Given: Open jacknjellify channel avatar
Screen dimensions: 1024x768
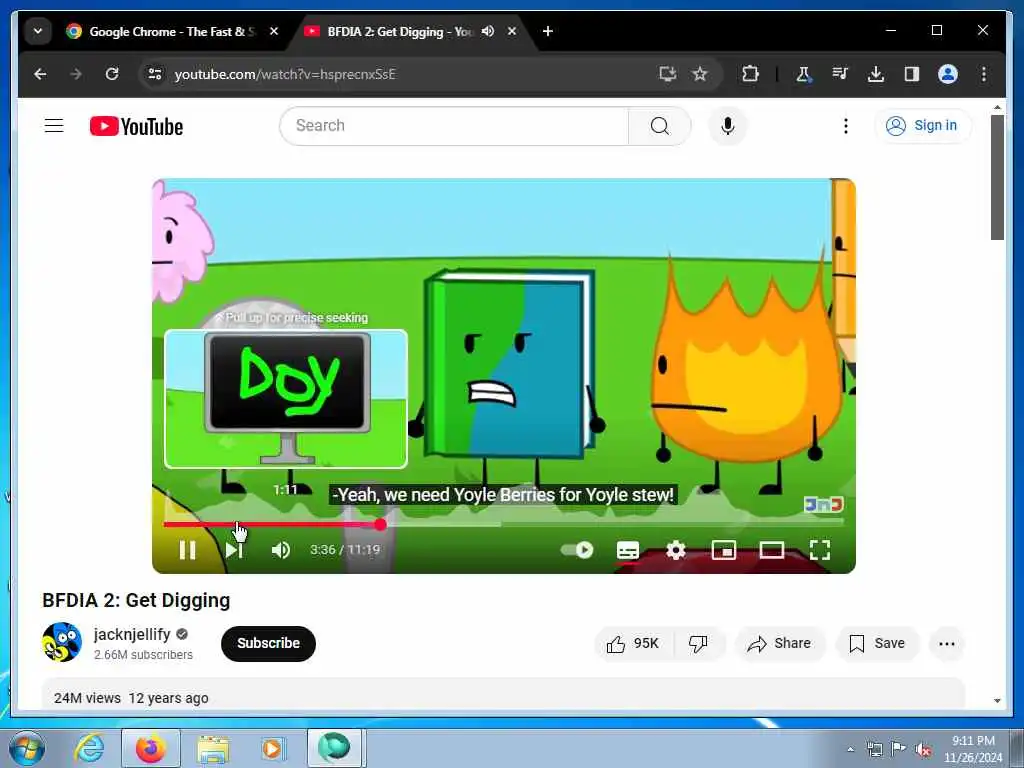Looking at the screenshot, I should 62,642.
